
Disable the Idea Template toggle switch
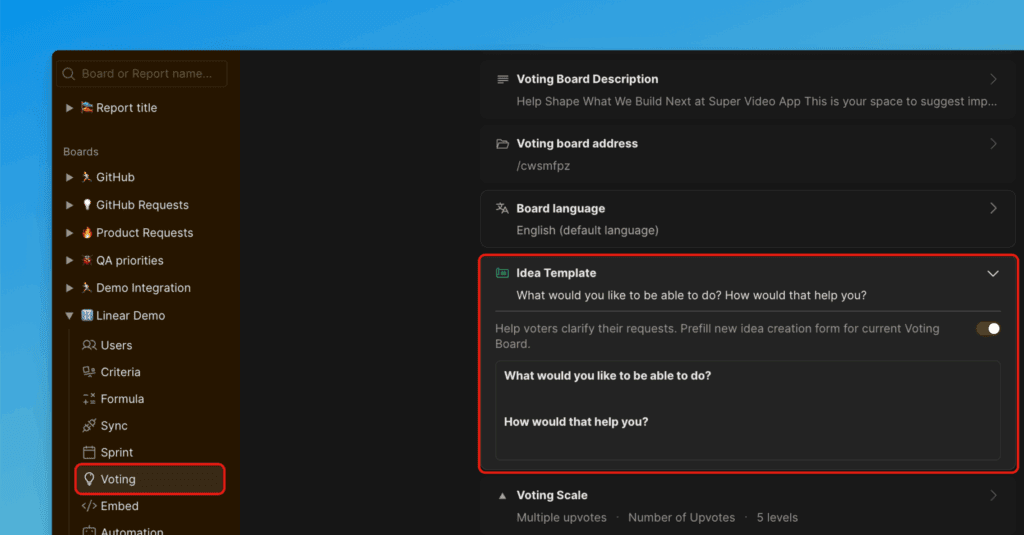988,329
